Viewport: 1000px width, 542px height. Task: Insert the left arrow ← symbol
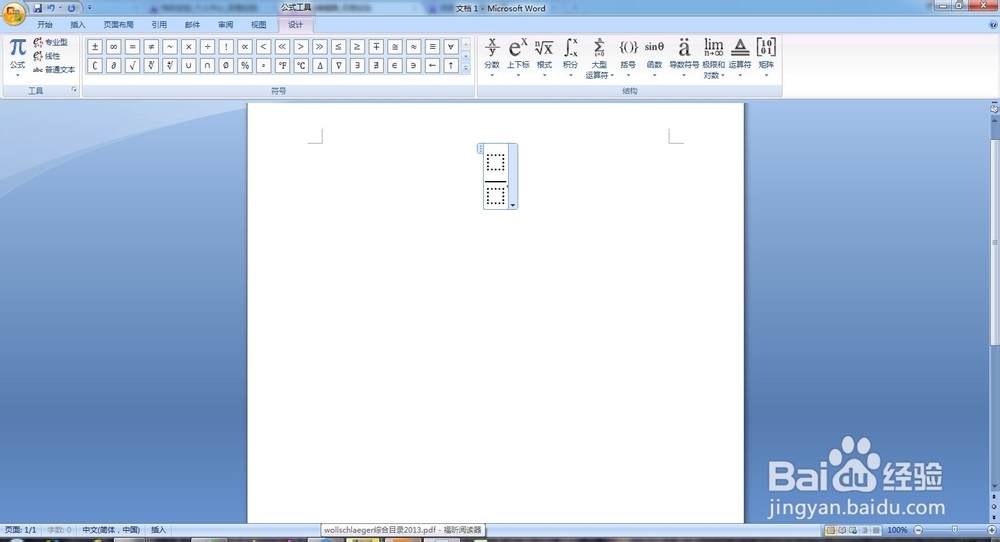point(432,65)
